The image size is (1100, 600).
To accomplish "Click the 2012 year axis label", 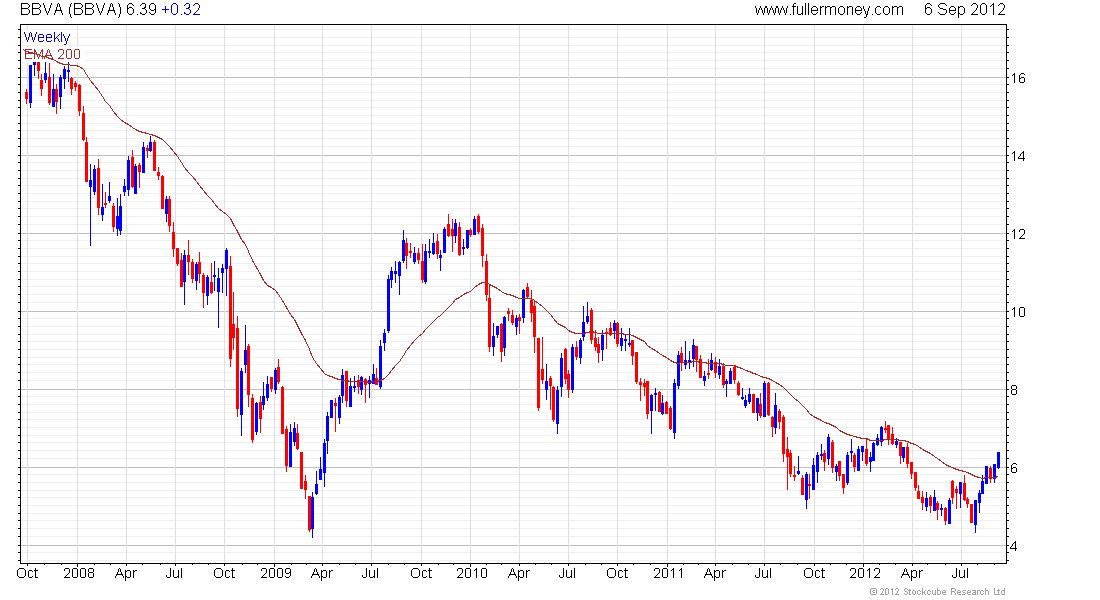I will (865, 573).
